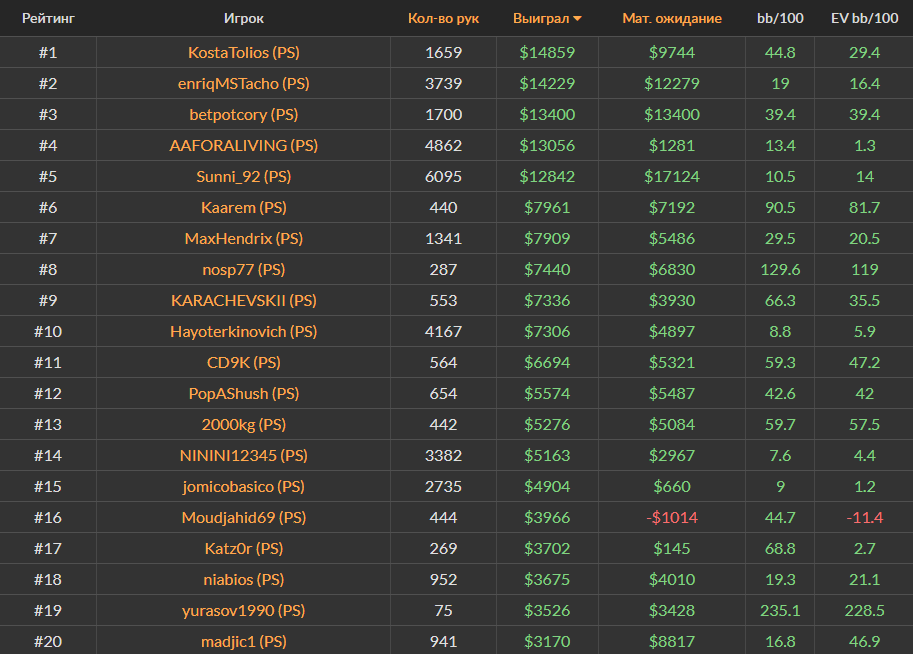Open Moudjahid69 (PS) player profile

click(244, 518)
